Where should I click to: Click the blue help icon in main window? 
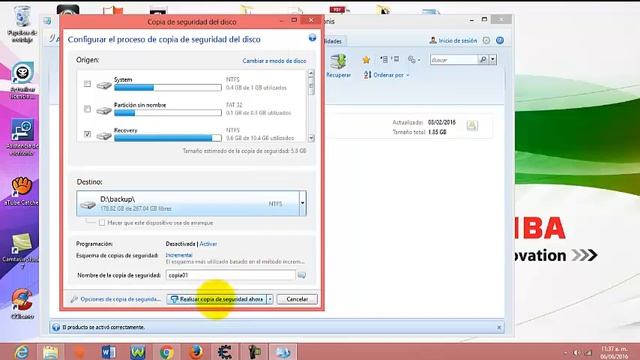point(500,40)
